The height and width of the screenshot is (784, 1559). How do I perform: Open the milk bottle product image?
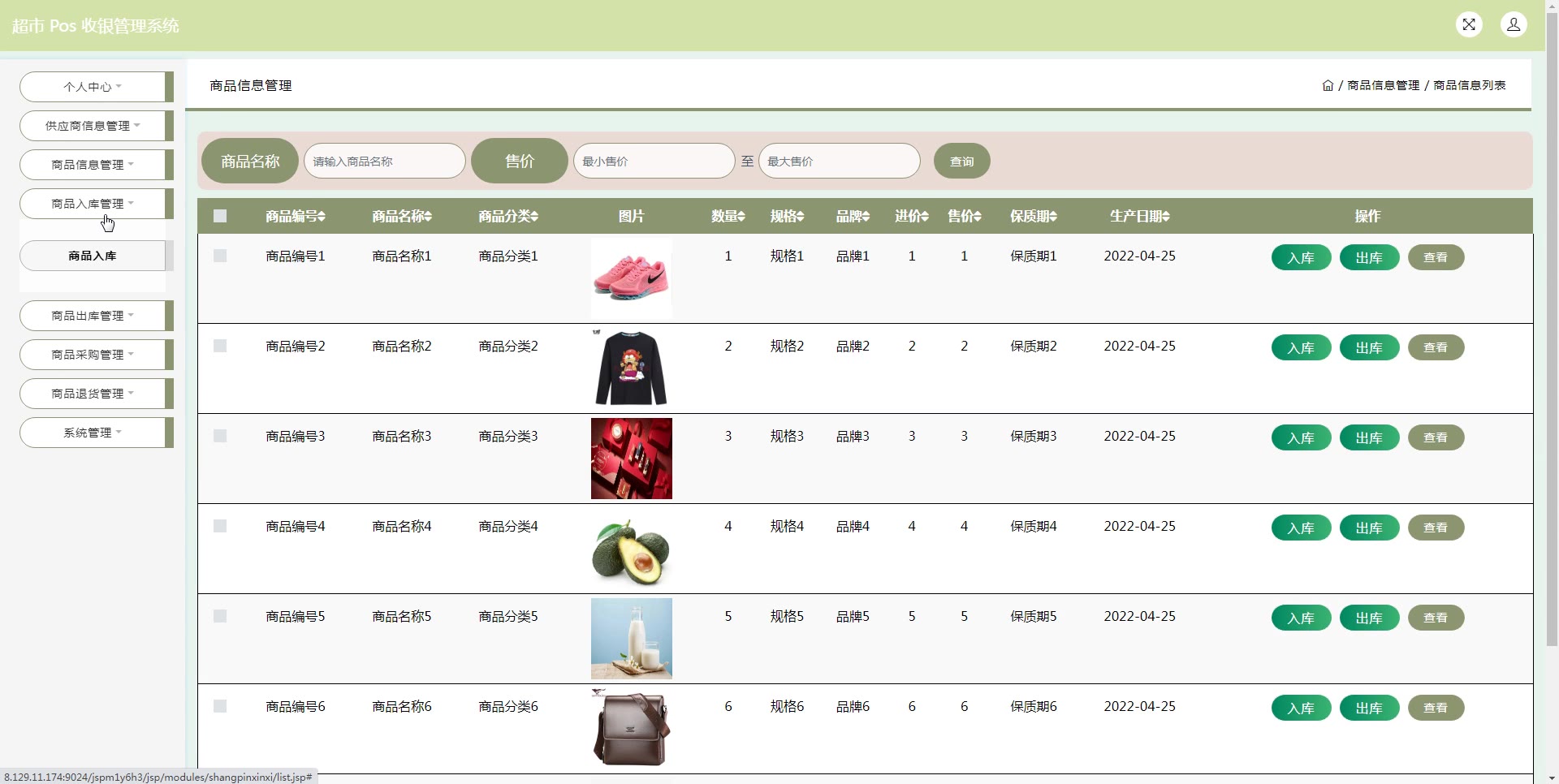632,639
